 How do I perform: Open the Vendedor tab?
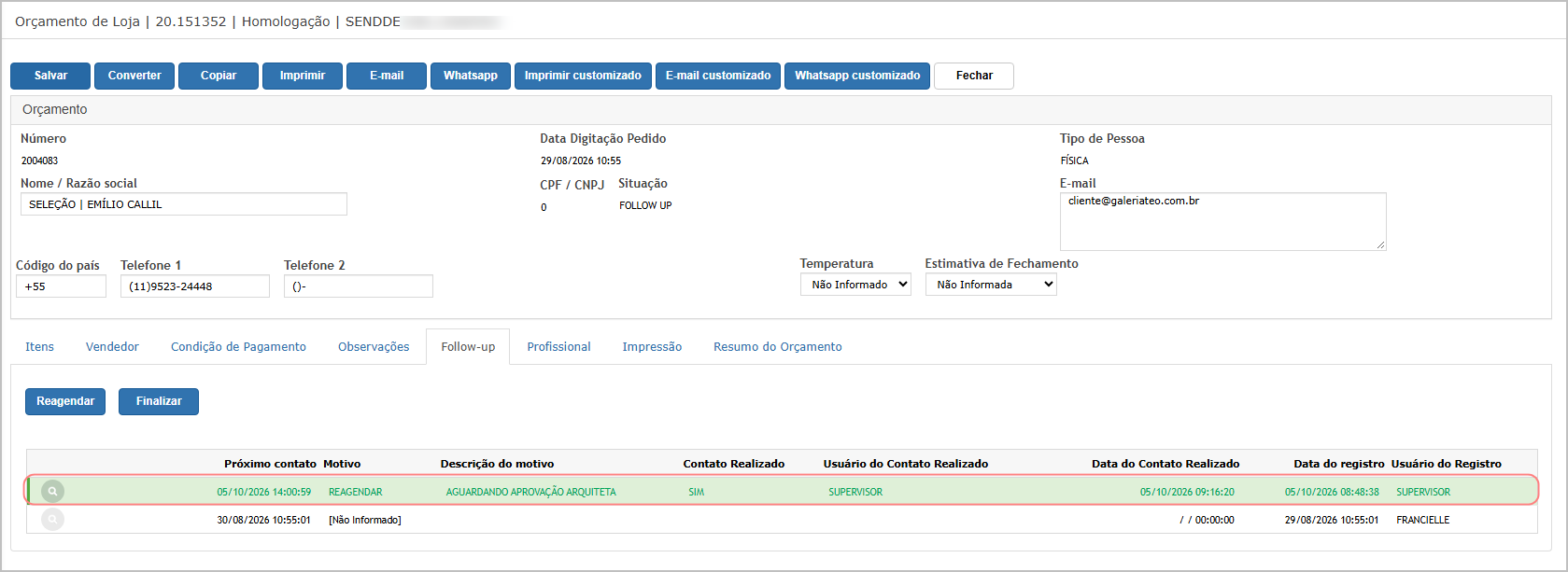[x=112, y=347]
